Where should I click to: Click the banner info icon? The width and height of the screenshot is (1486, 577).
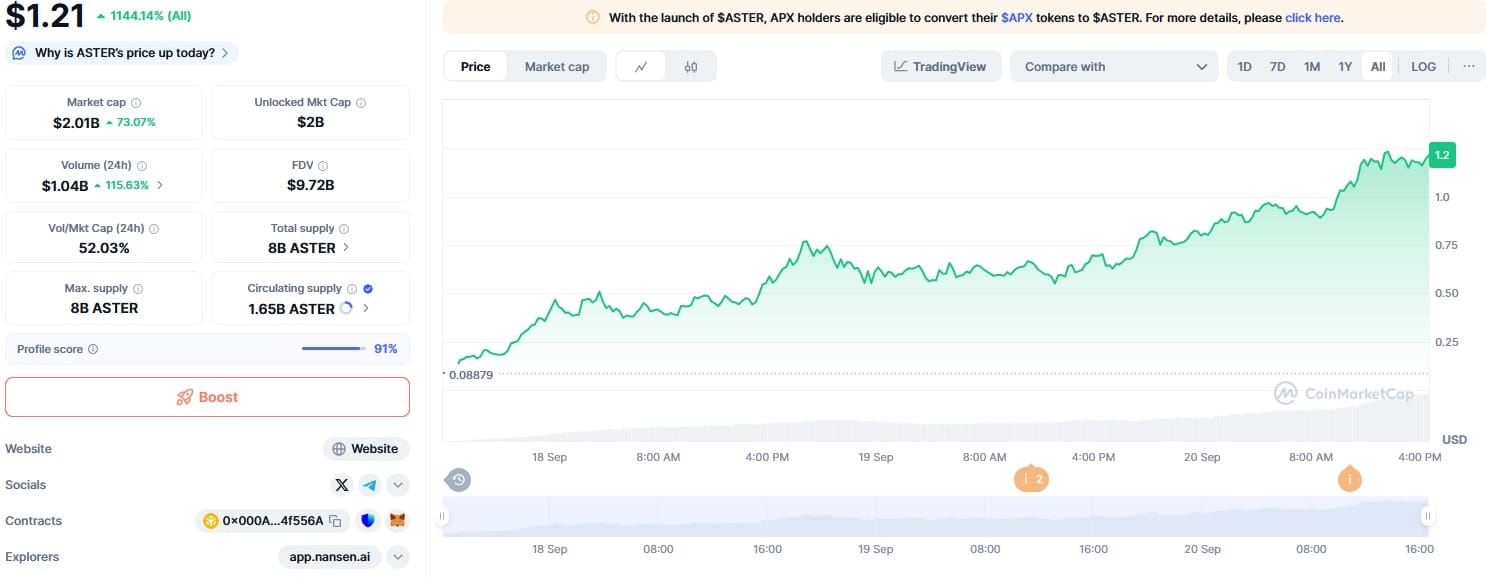click(x=592, y=18)
